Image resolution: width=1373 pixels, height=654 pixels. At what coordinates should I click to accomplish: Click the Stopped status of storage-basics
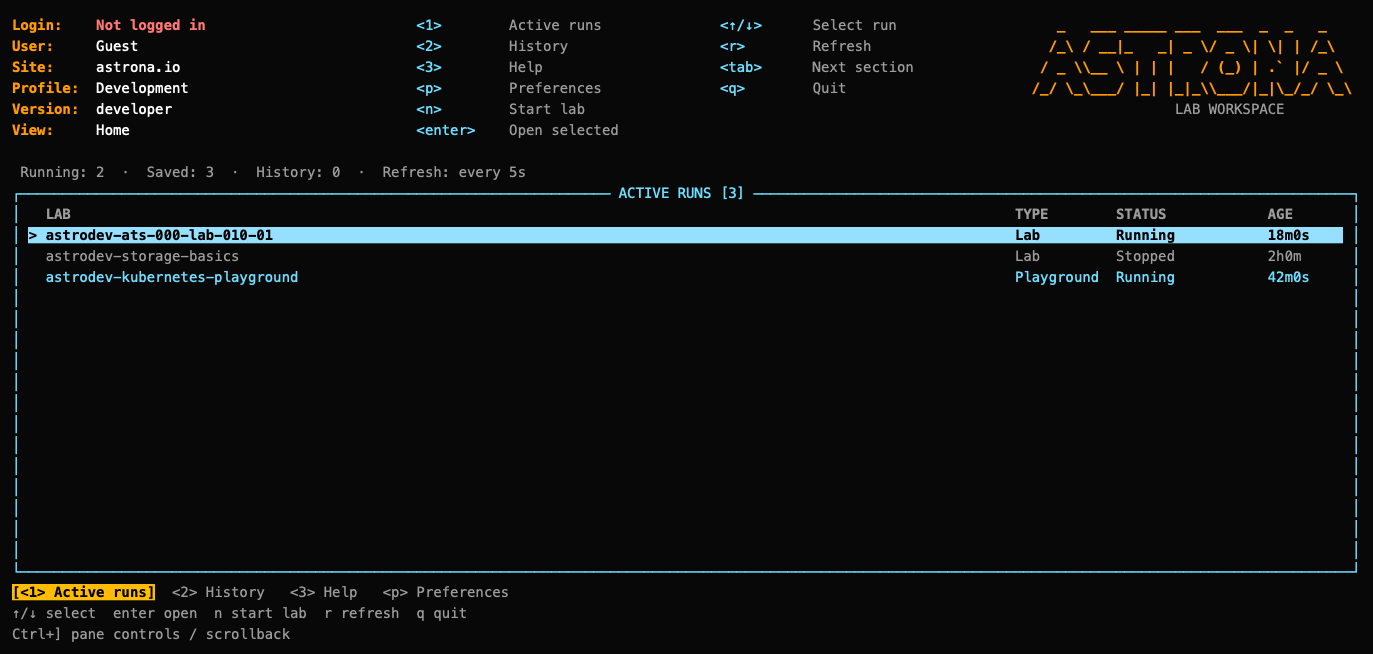pyautogui.click(x=1145, y=256)
